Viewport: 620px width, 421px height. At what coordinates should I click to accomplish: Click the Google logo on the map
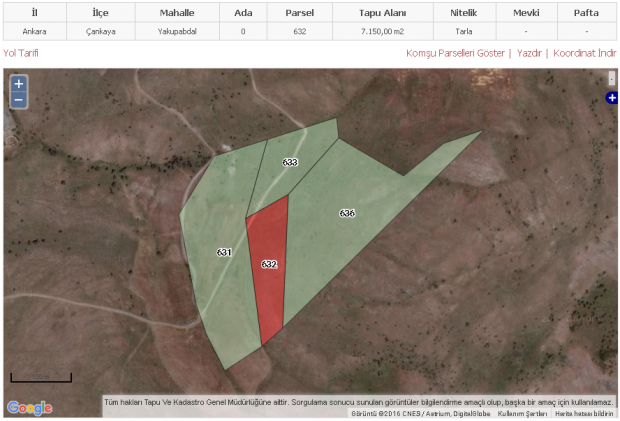click(29, 407)
